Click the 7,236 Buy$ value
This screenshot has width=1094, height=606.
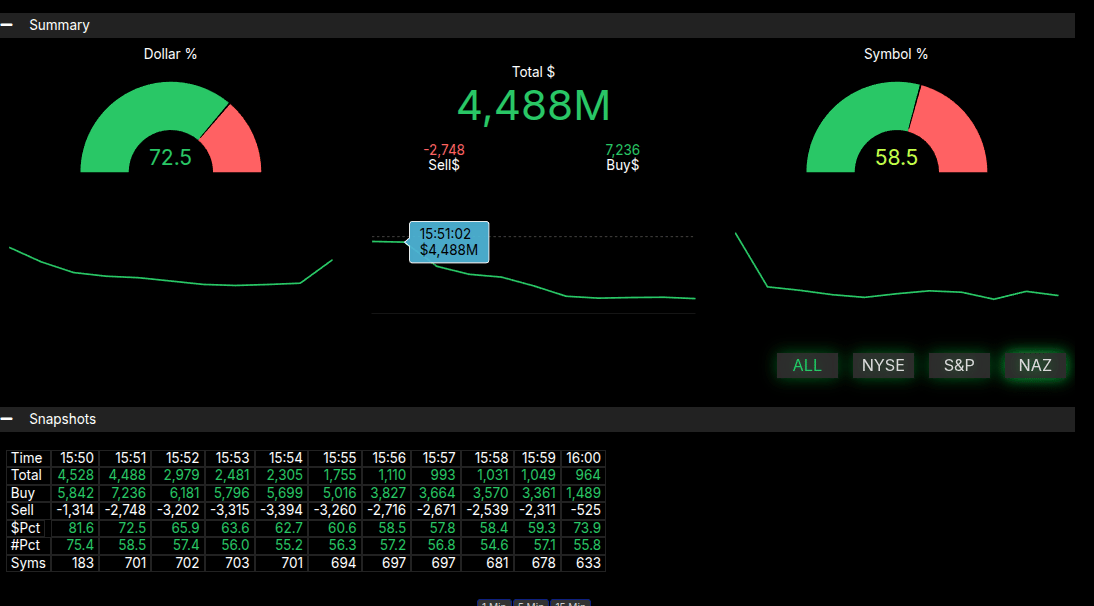point(622,150)
